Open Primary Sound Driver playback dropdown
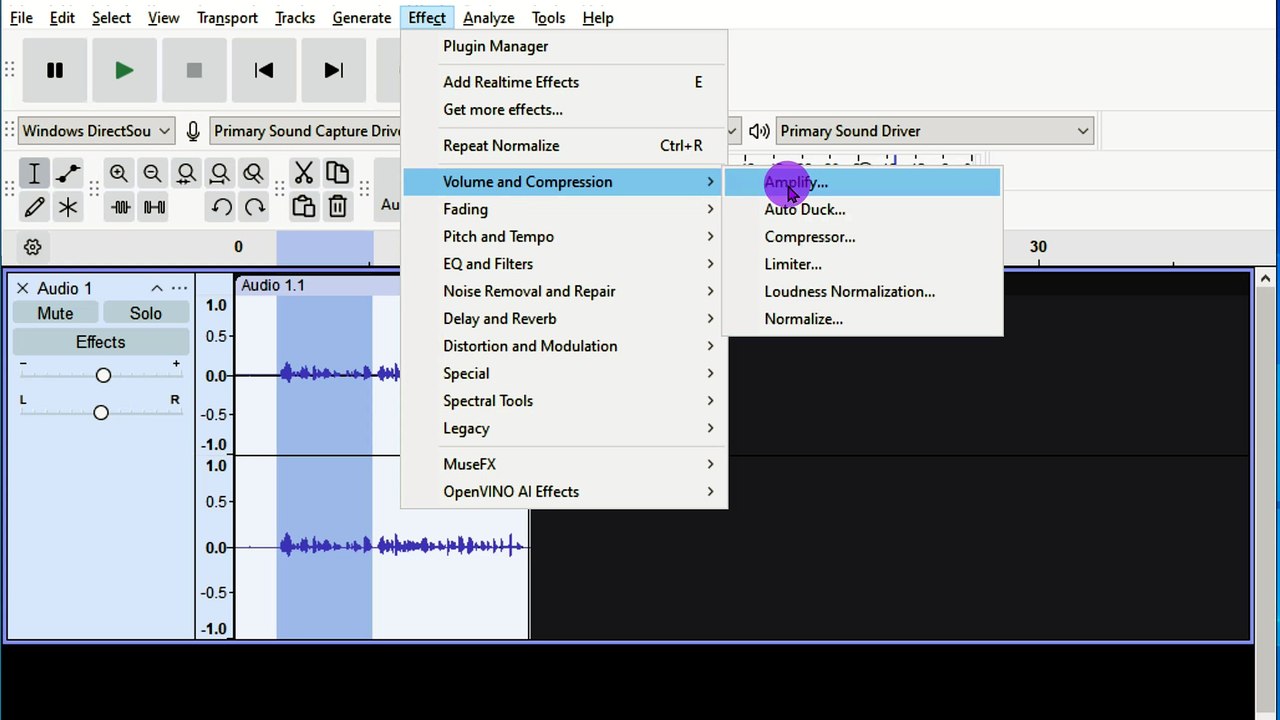This screenshot has height=720, width=1280. pos(935,131)
